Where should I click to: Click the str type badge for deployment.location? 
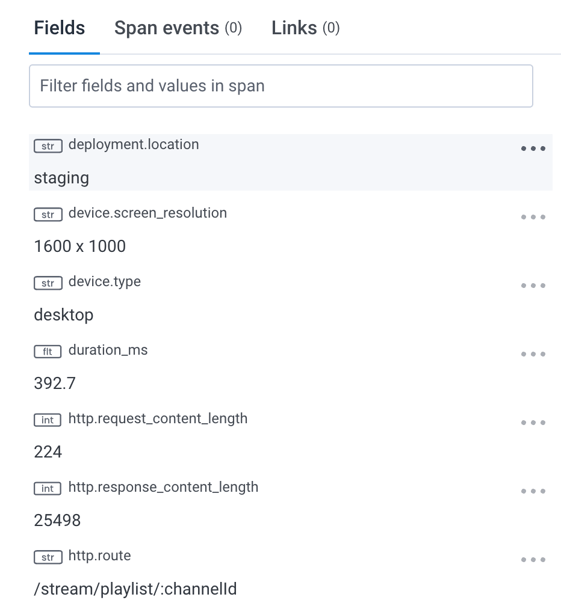(x=48, y=146)
